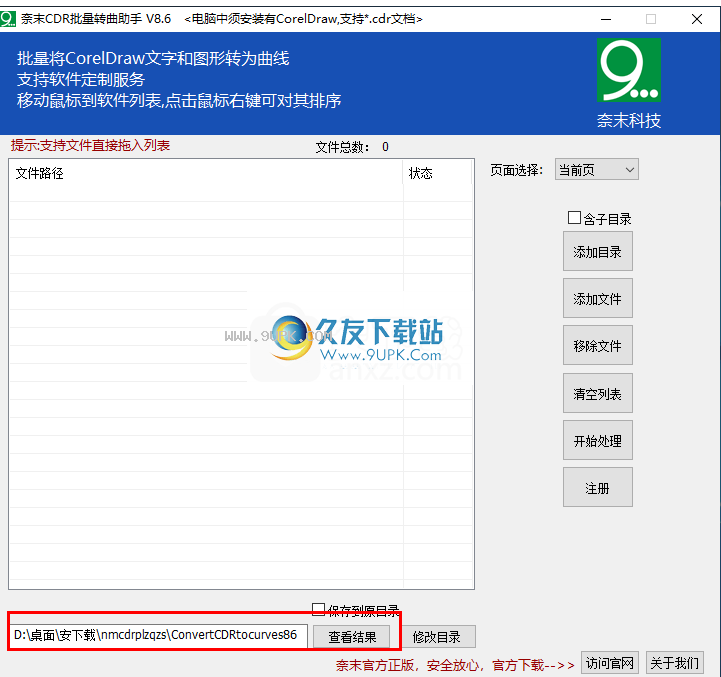The image size is (721, 677).
Task: Click the 文件总数 label
Action: 342,147
